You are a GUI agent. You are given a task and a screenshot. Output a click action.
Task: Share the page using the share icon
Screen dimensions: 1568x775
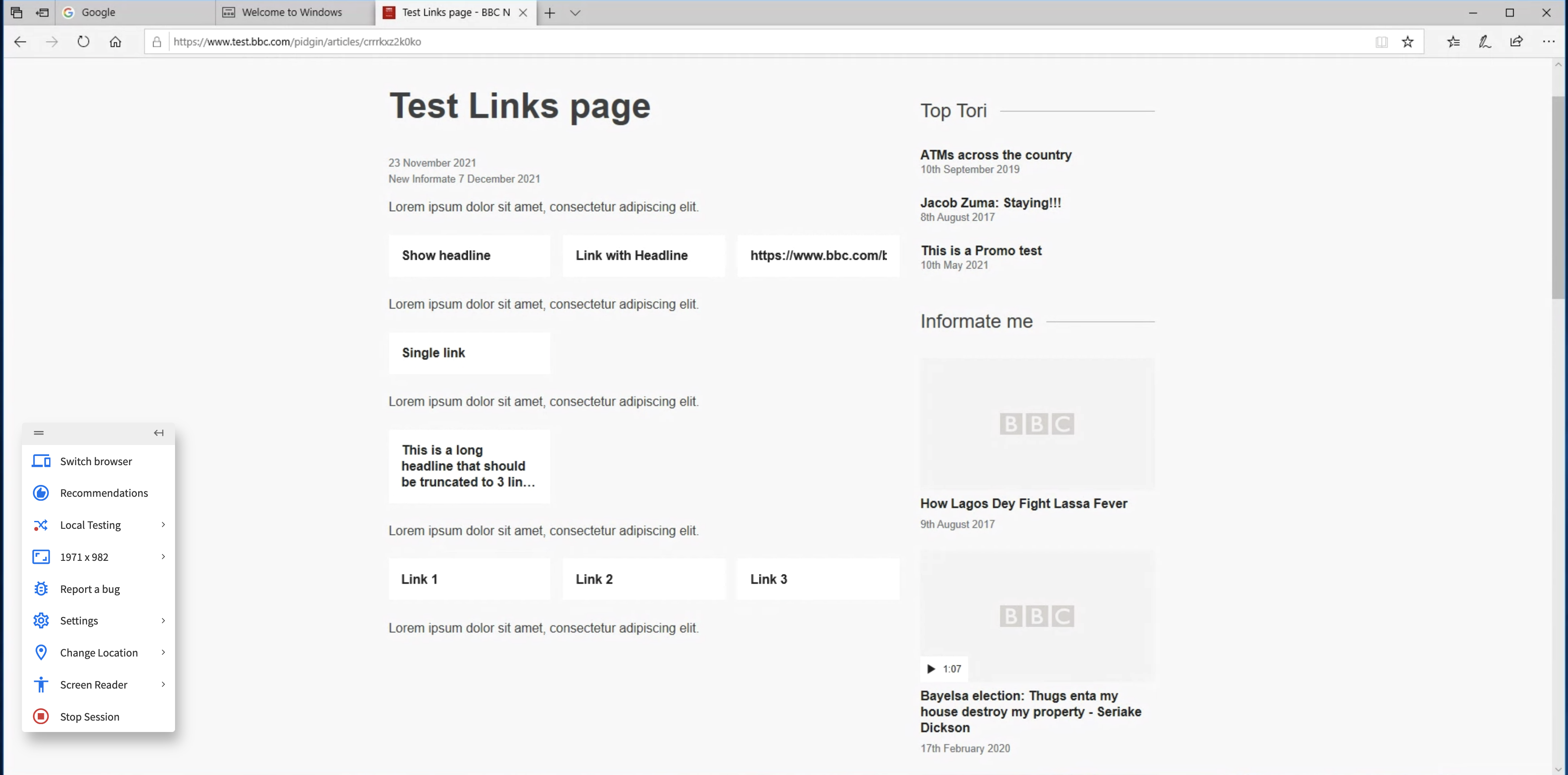pos(1517,41)
